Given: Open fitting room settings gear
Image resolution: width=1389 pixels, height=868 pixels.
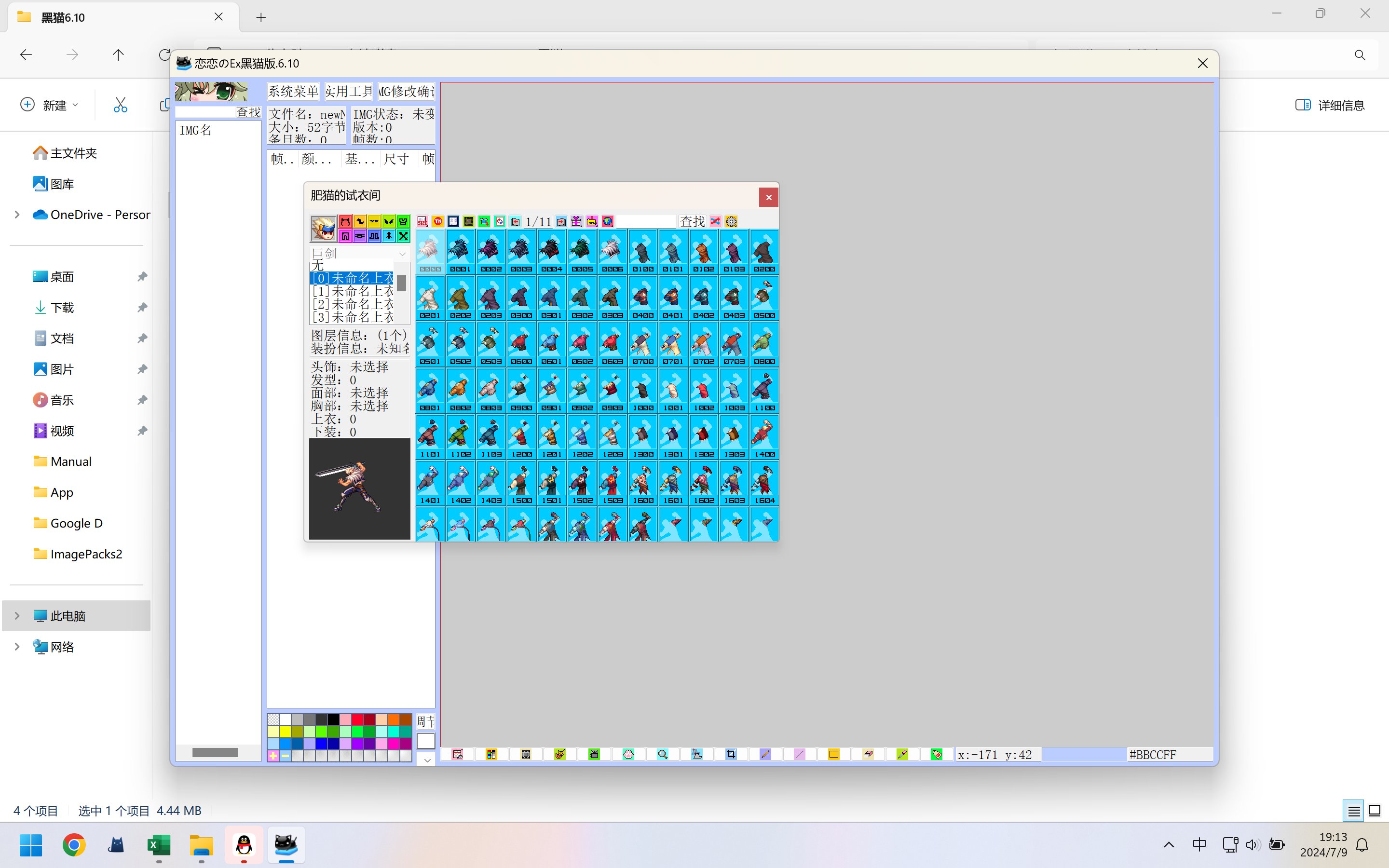Looking at the screenshot, I should pyautogui.click(x=731, y=222).
